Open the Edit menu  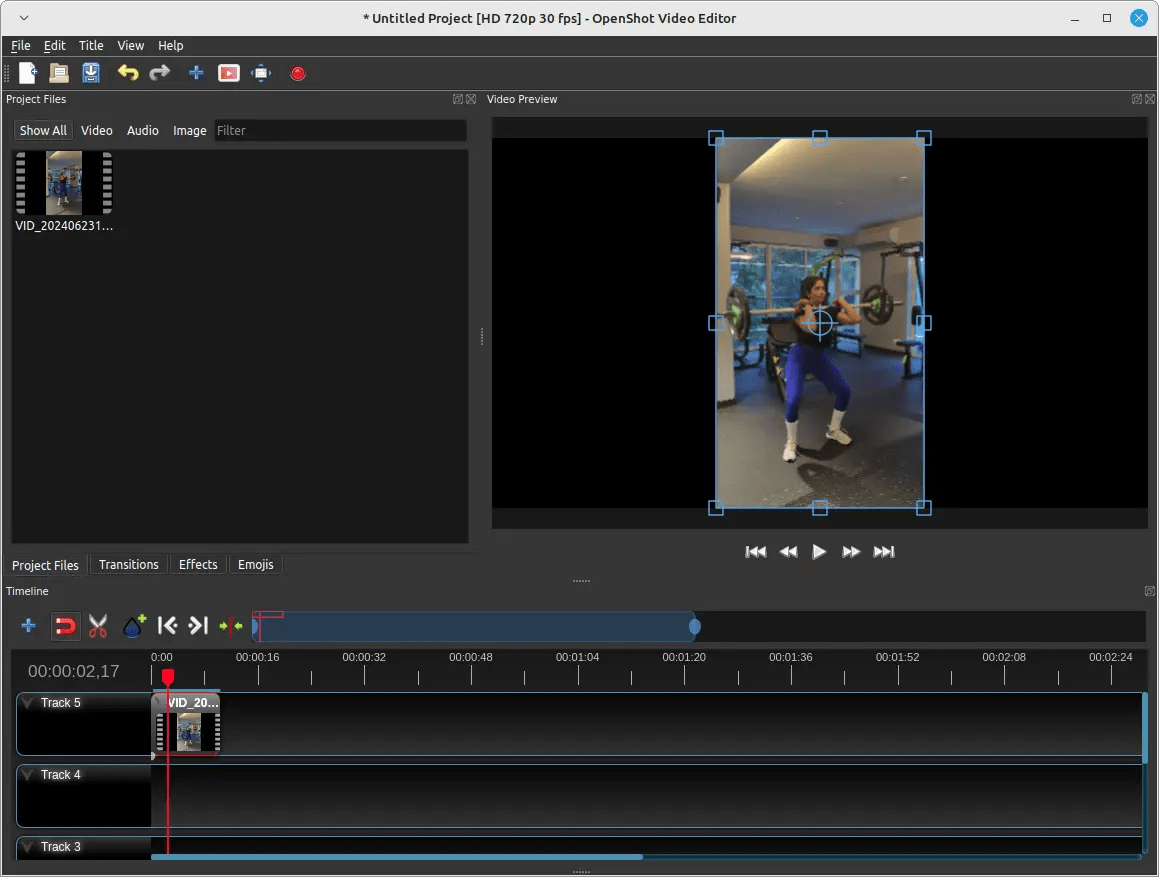pos(55,45)
